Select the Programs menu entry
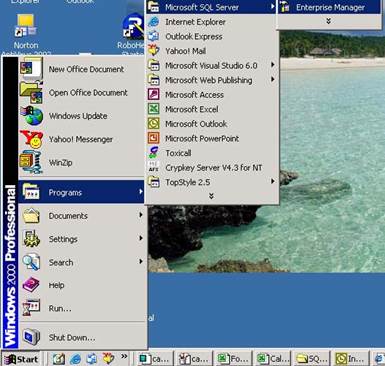The image size is (385, 366). coord(81,192)
